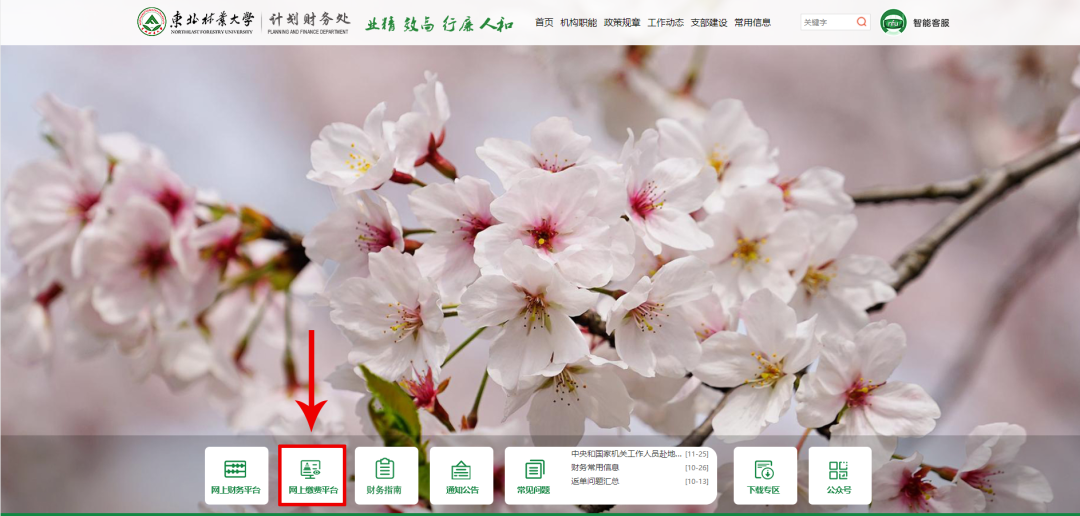
Task: Open the 公众号 QR code icon
Action: tap(839, 476)
